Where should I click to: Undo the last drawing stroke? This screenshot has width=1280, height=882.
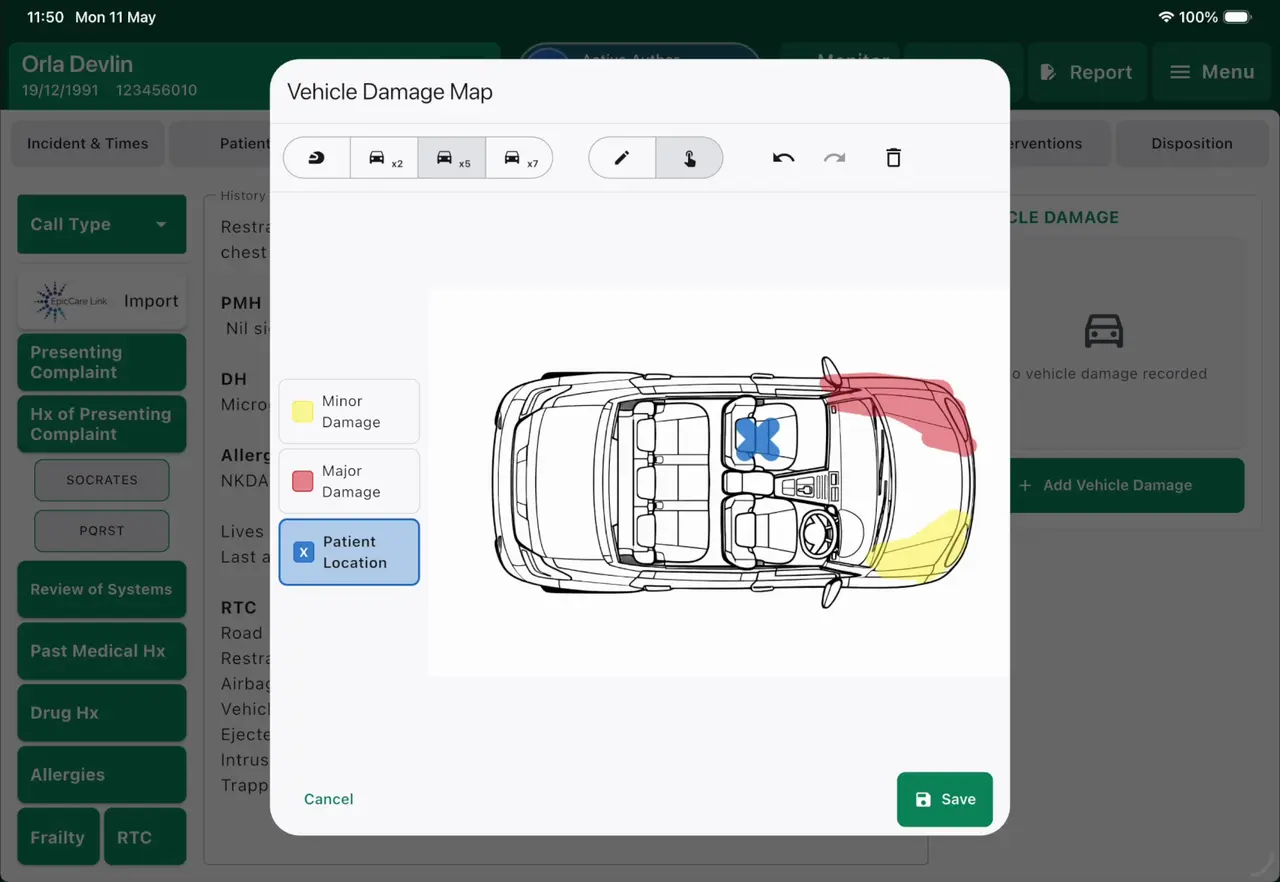point(783,158)
